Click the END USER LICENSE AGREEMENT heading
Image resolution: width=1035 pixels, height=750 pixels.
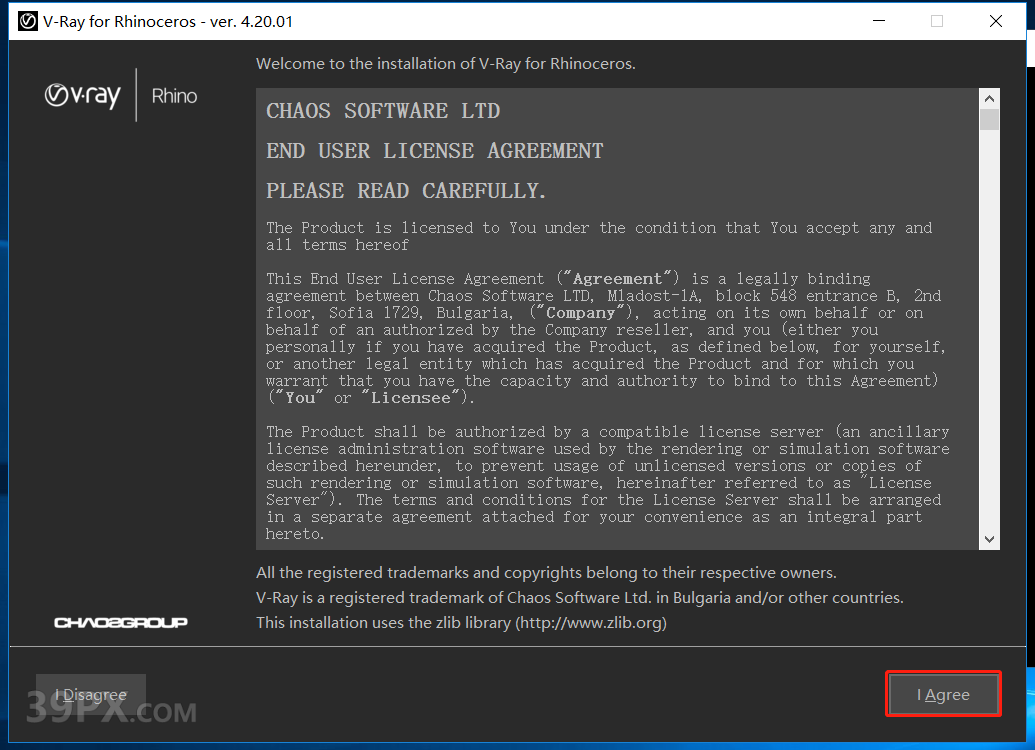coord(434,151)
